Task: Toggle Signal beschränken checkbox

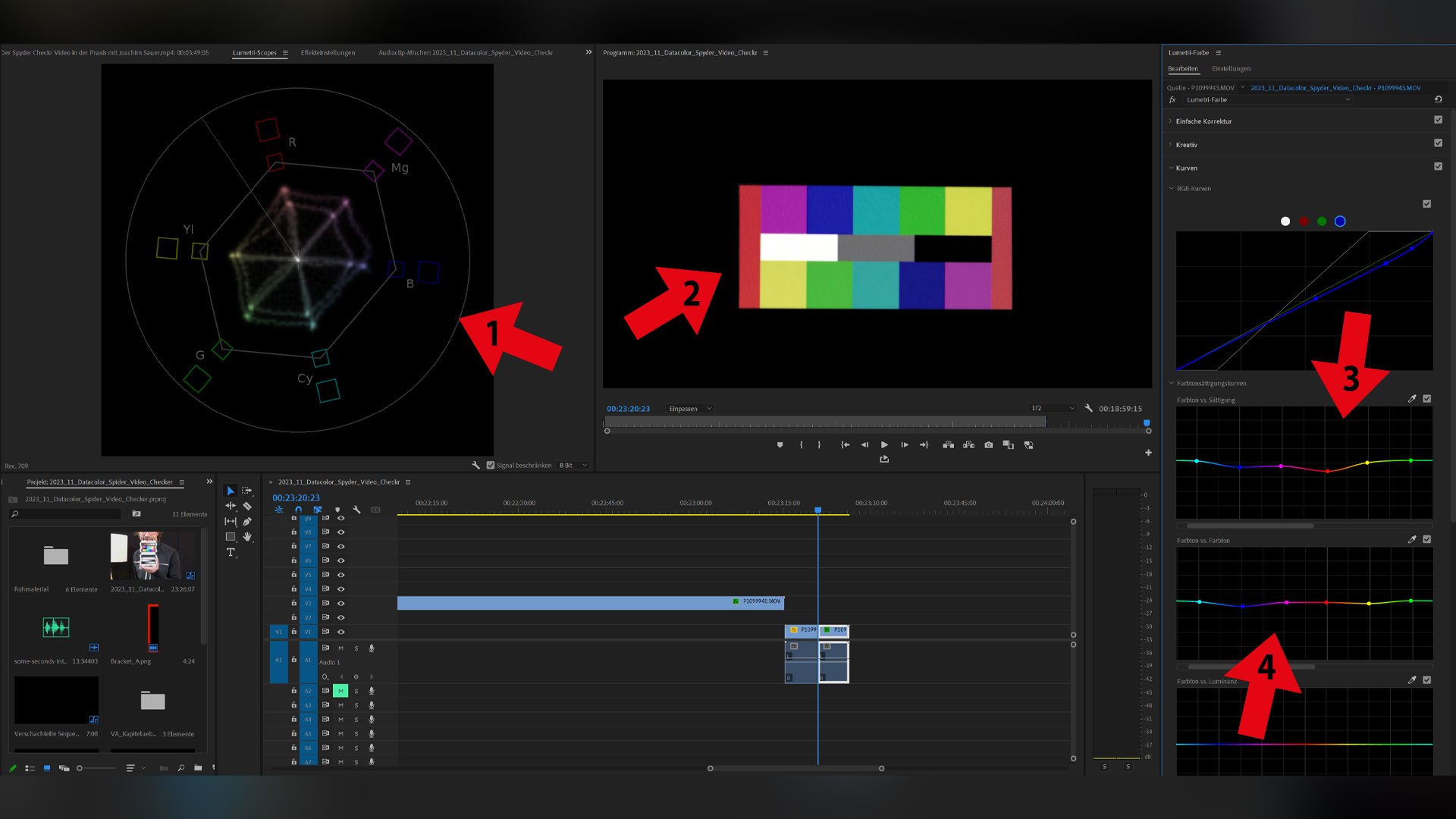Action: click(491, 466)
